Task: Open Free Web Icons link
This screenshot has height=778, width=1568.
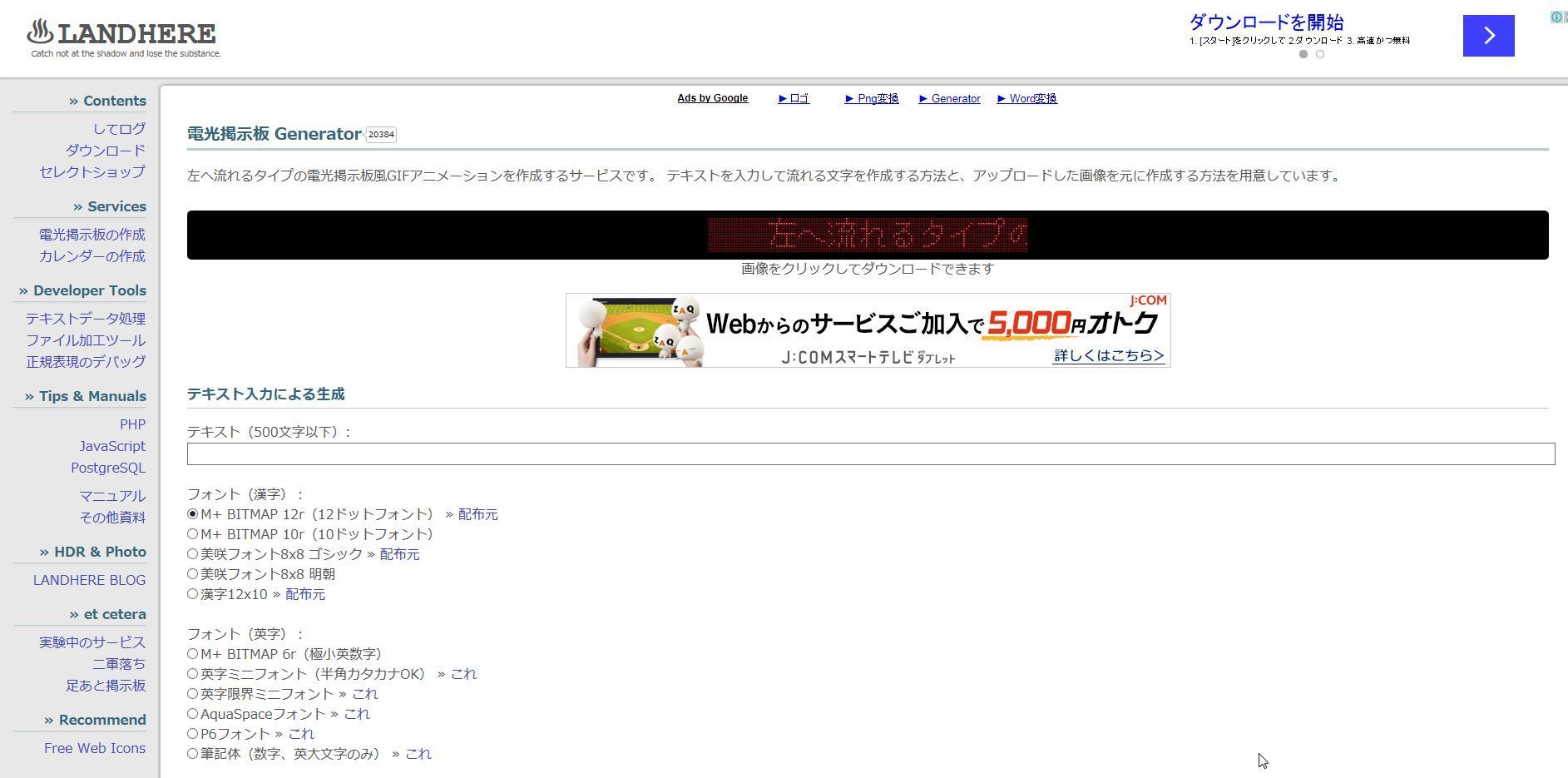Action: 95,748
